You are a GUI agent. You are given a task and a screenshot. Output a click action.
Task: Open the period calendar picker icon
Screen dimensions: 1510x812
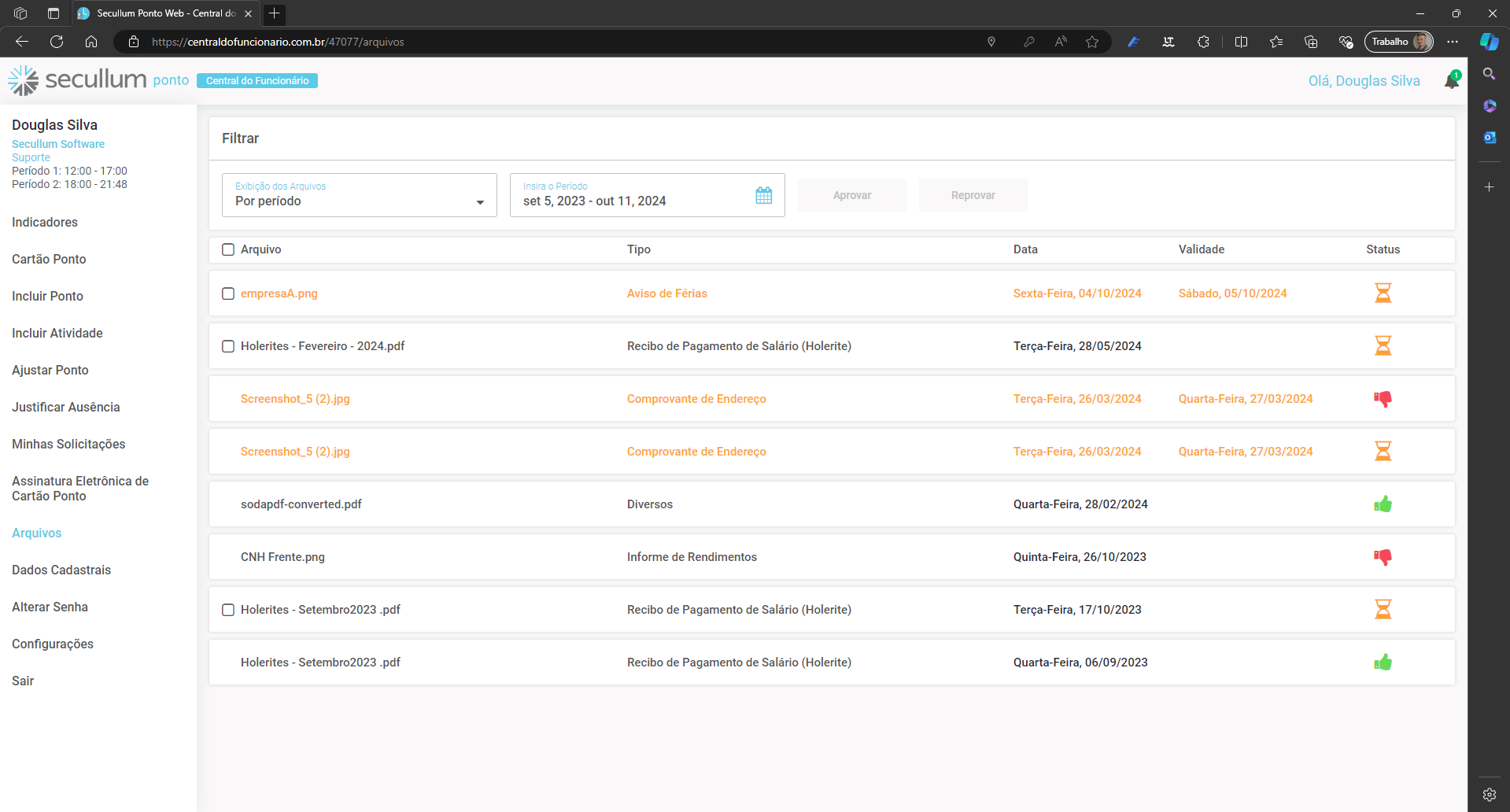point(764,195)
